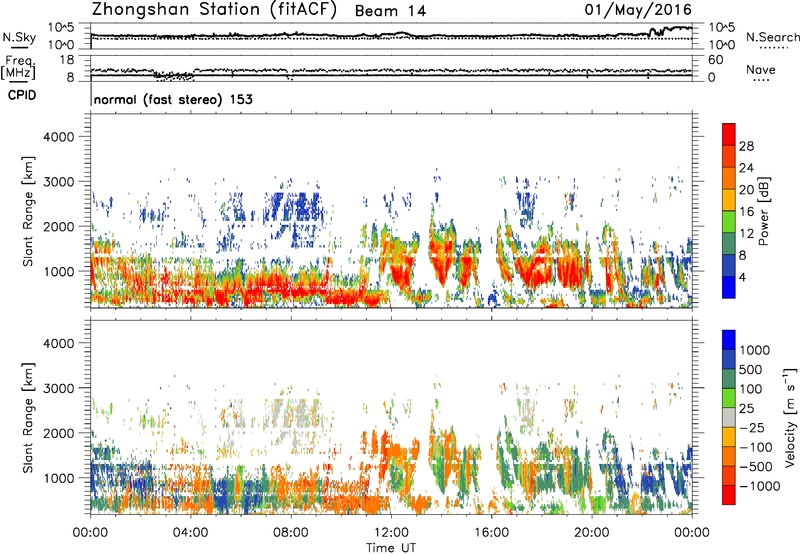Pick the gray velocity segment between -25 and 25
The height and width of the screenshot is (554, 800).
pyautogui.click(x=729, y=418)
